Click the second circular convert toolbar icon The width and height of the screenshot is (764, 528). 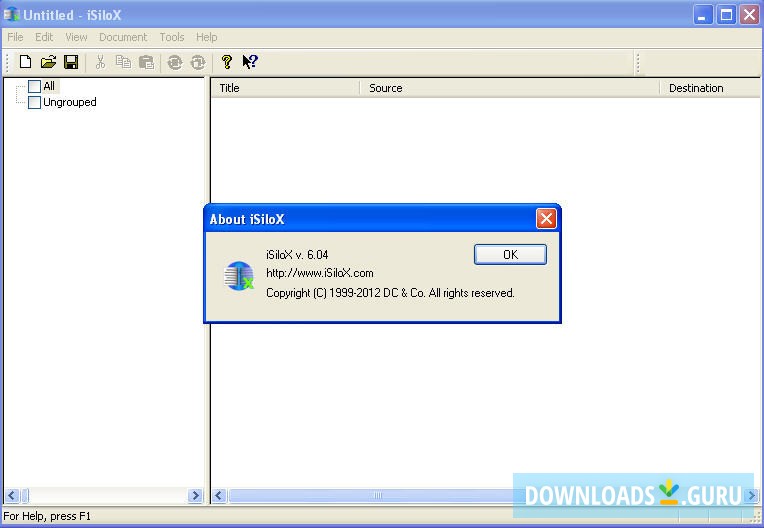[x=198, y=62]
